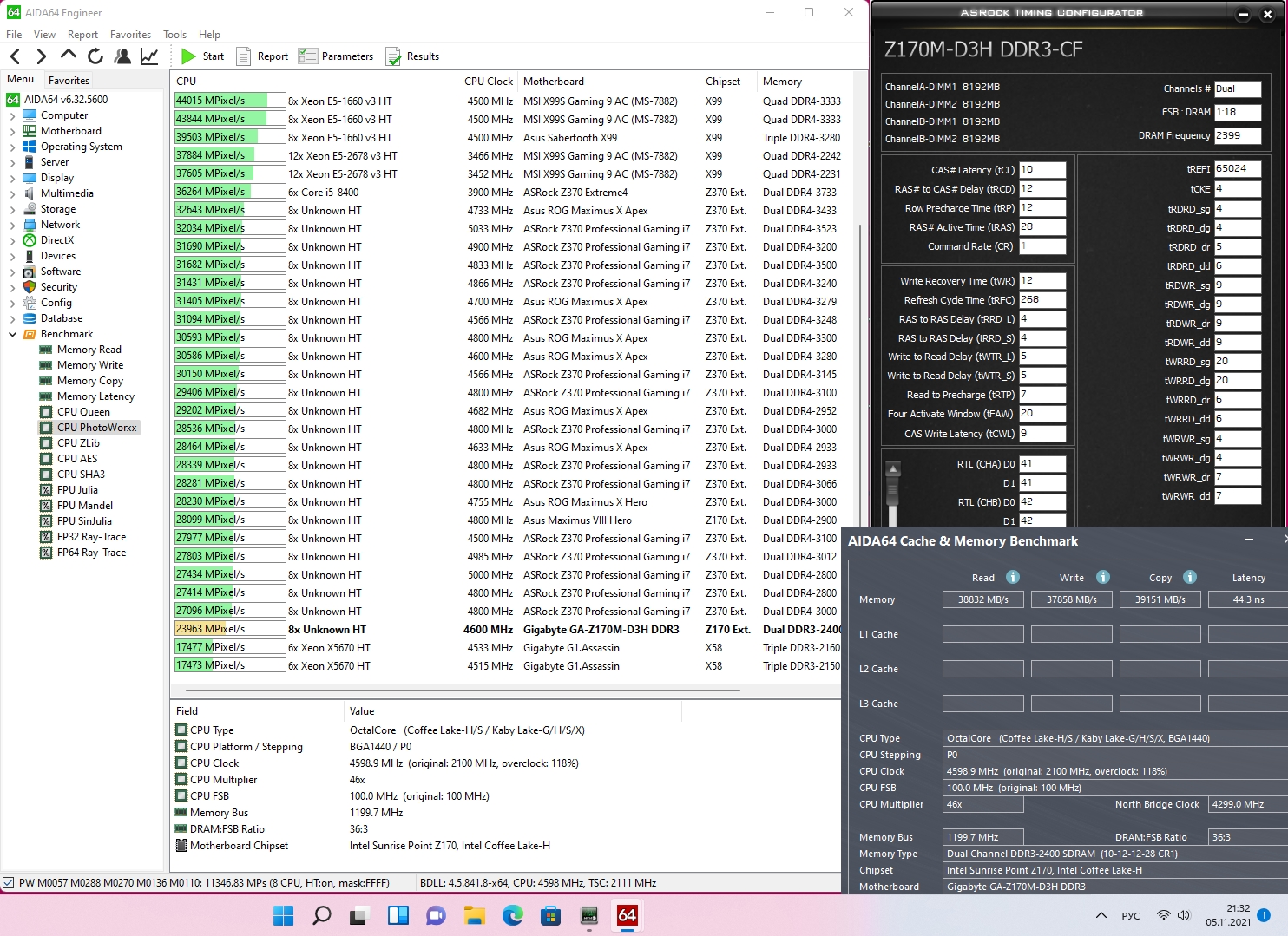Click the Memory Write result 37858 MB/s button

tap(1072, 599)
